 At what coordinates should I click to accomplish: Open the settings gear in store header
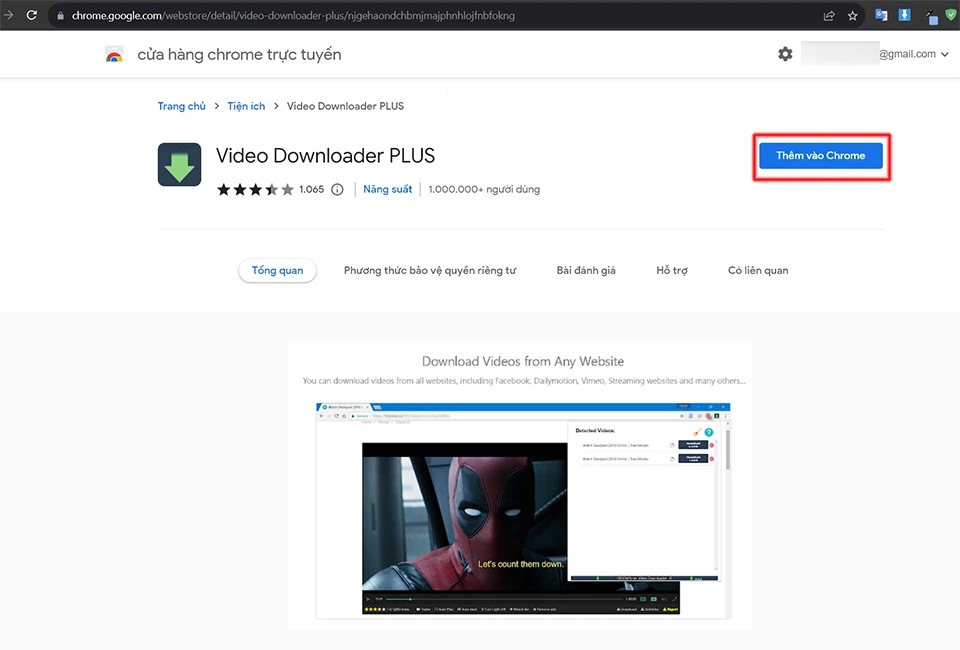(785, 54)
